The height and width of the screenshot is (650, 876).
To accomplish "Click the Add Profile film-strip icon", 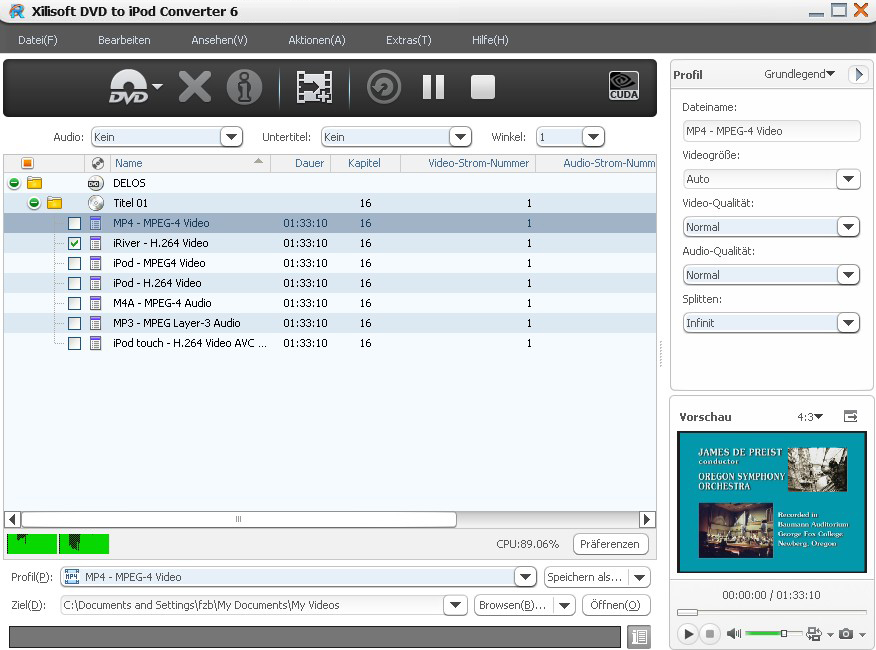I will coord(314,87).
